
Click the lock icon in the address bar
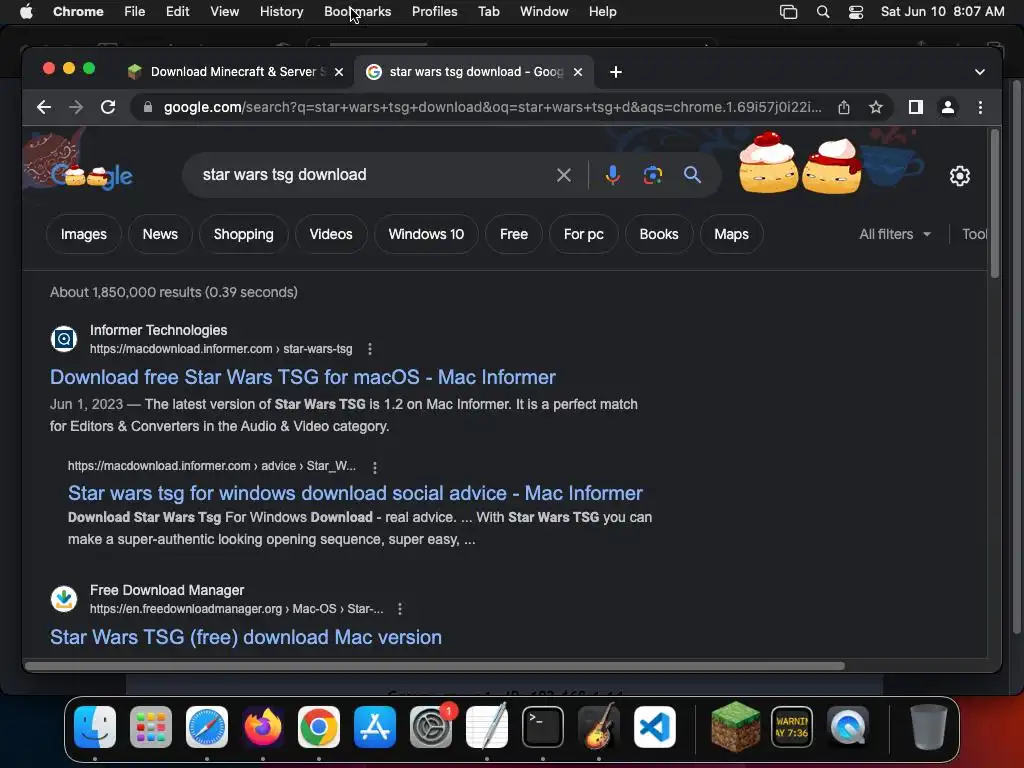point(148,107)
